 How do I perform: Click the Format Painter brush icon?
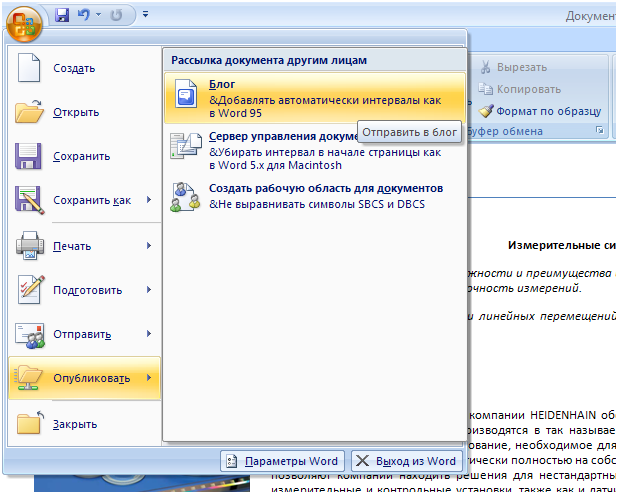coord(486,111)
